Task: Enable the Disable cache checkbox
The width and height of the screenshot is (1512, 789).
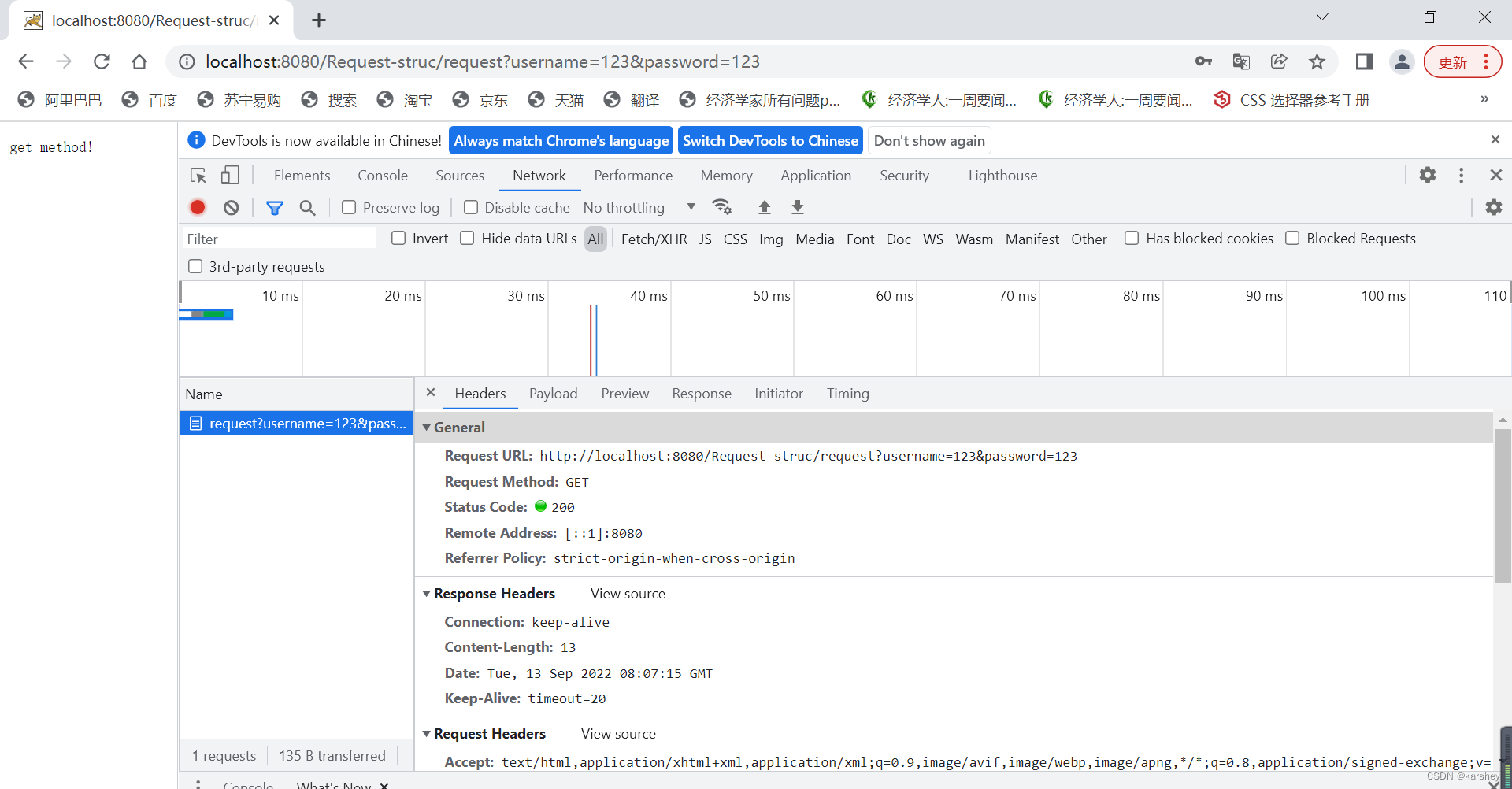Action: pos(471,207)
